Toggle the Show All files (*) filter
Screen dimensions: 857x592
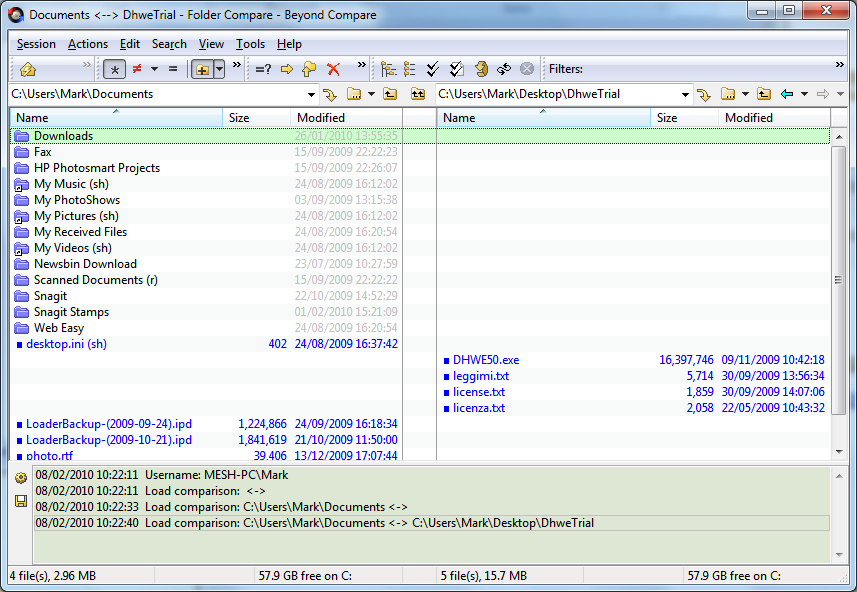[x=114, y=68]
